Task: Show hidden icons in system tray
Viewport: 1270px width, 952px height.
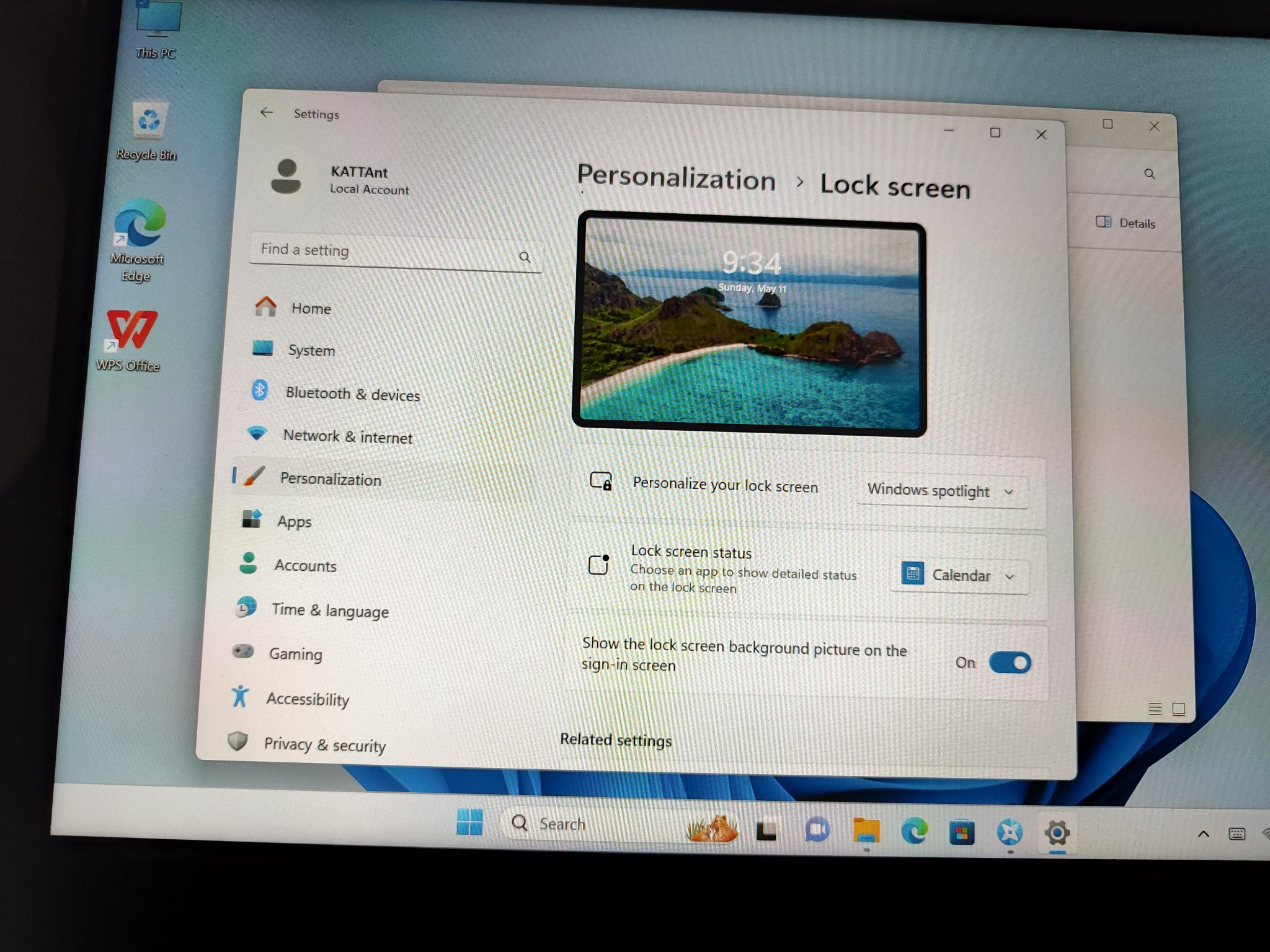Action: pyautogui.click(x=1203, y=834)
